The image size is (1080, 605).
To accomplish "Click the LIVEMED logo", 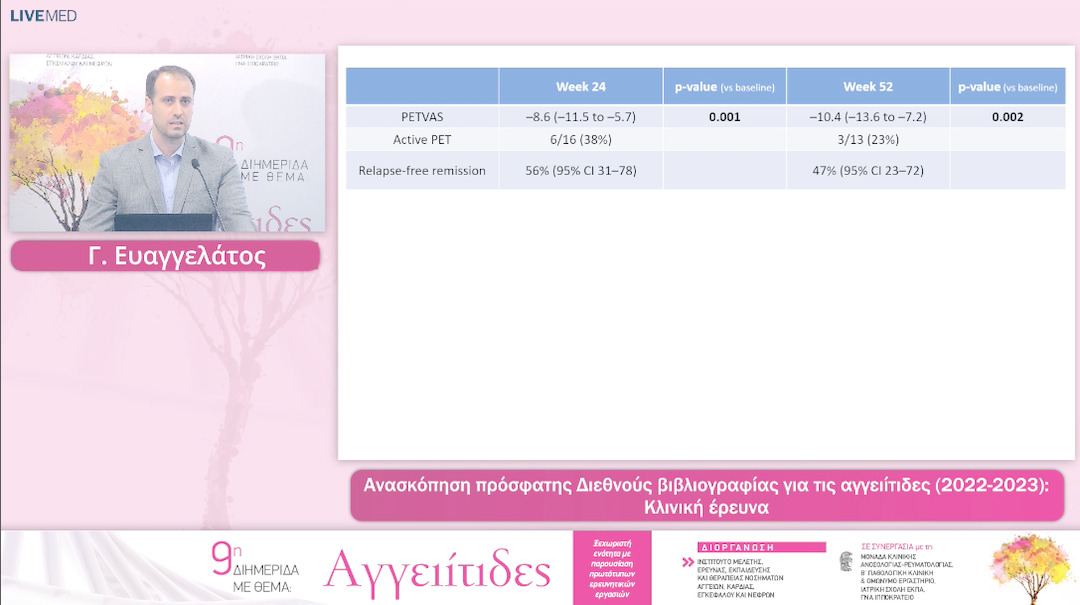I will 43,16.
